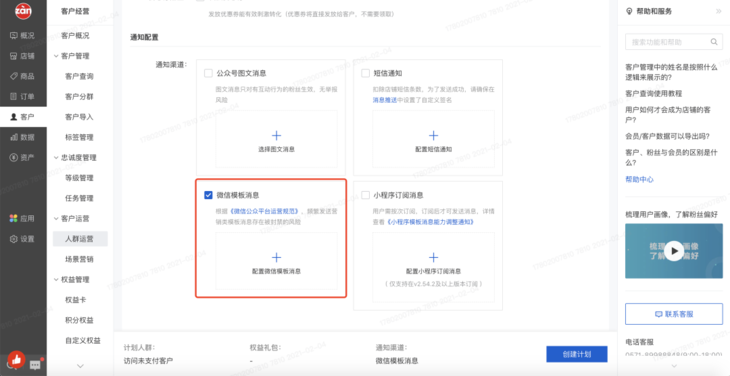The height and width of the screenshot is (376, 730).
Task: Open the chat message icon
Action: 35,365
